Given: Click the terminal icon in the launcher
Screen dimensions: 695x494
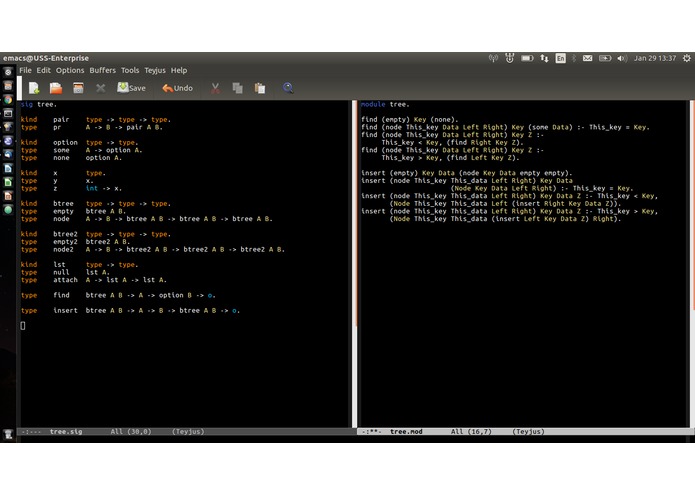Looking at the screenshot, I should (8, 113).
